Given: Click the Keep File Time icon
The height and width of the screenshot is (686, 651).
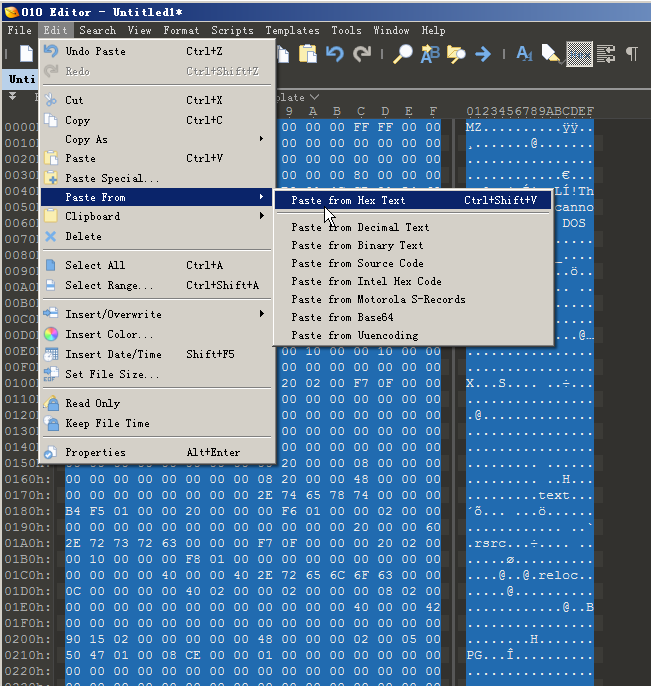Looking at the screenshot, I should point(51,423).
